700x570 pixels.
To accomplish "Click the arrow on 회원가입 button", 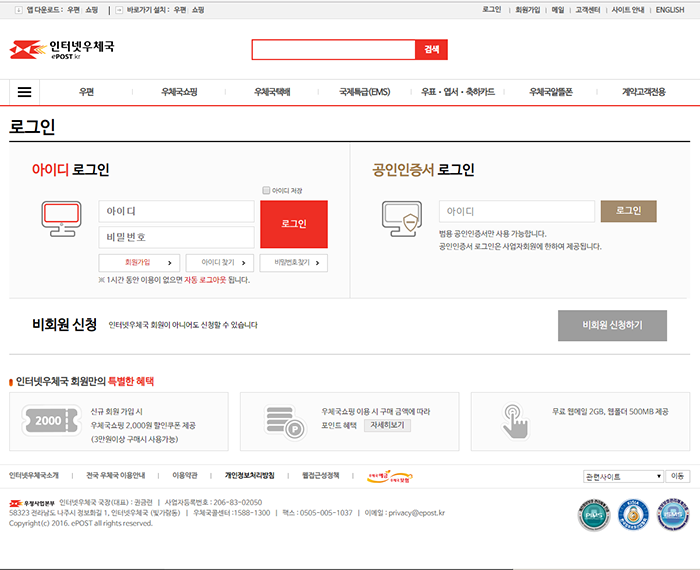I will pos(170,263).
